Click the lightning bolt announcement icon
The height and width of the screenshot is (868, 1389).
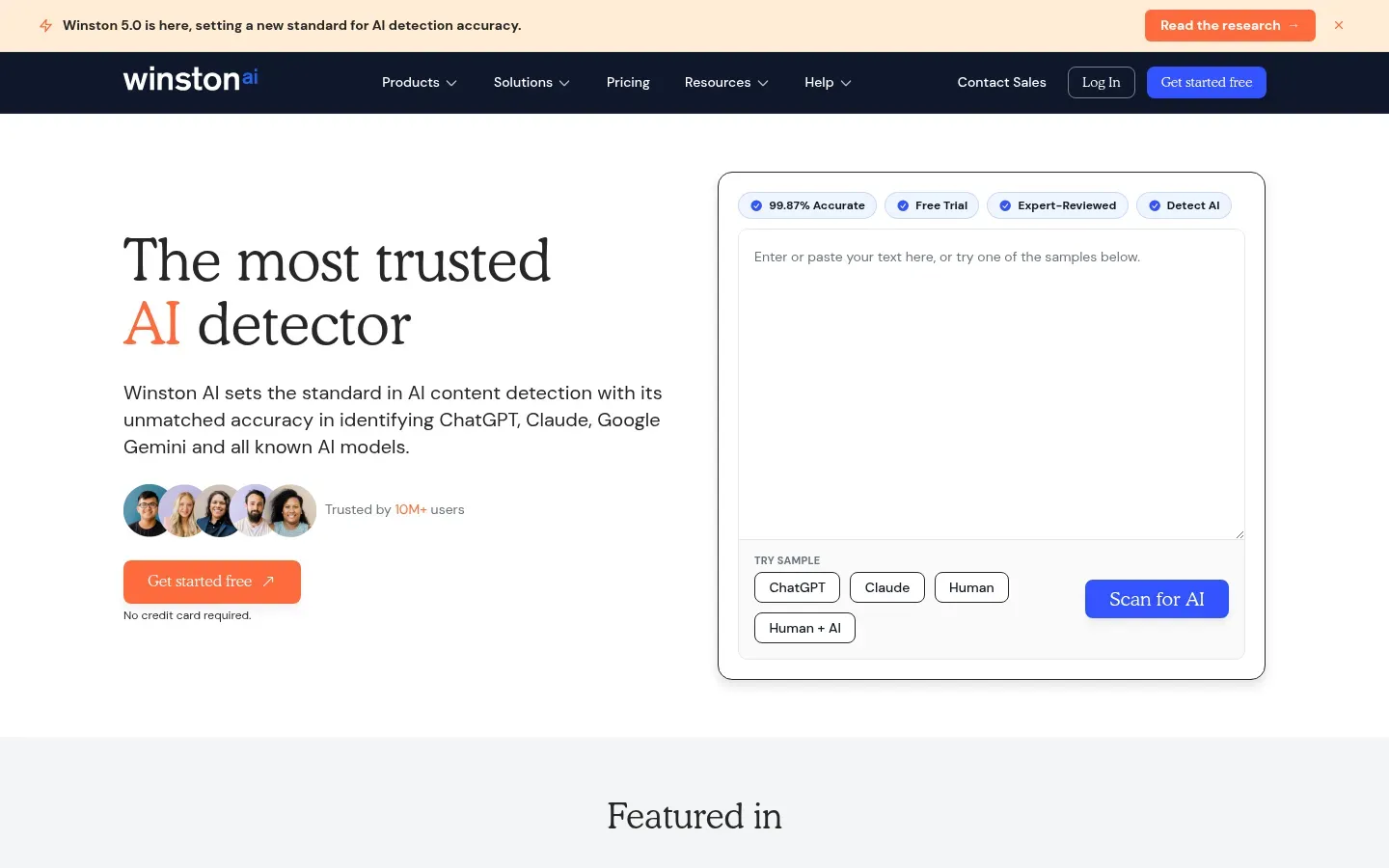coord(45,25)
